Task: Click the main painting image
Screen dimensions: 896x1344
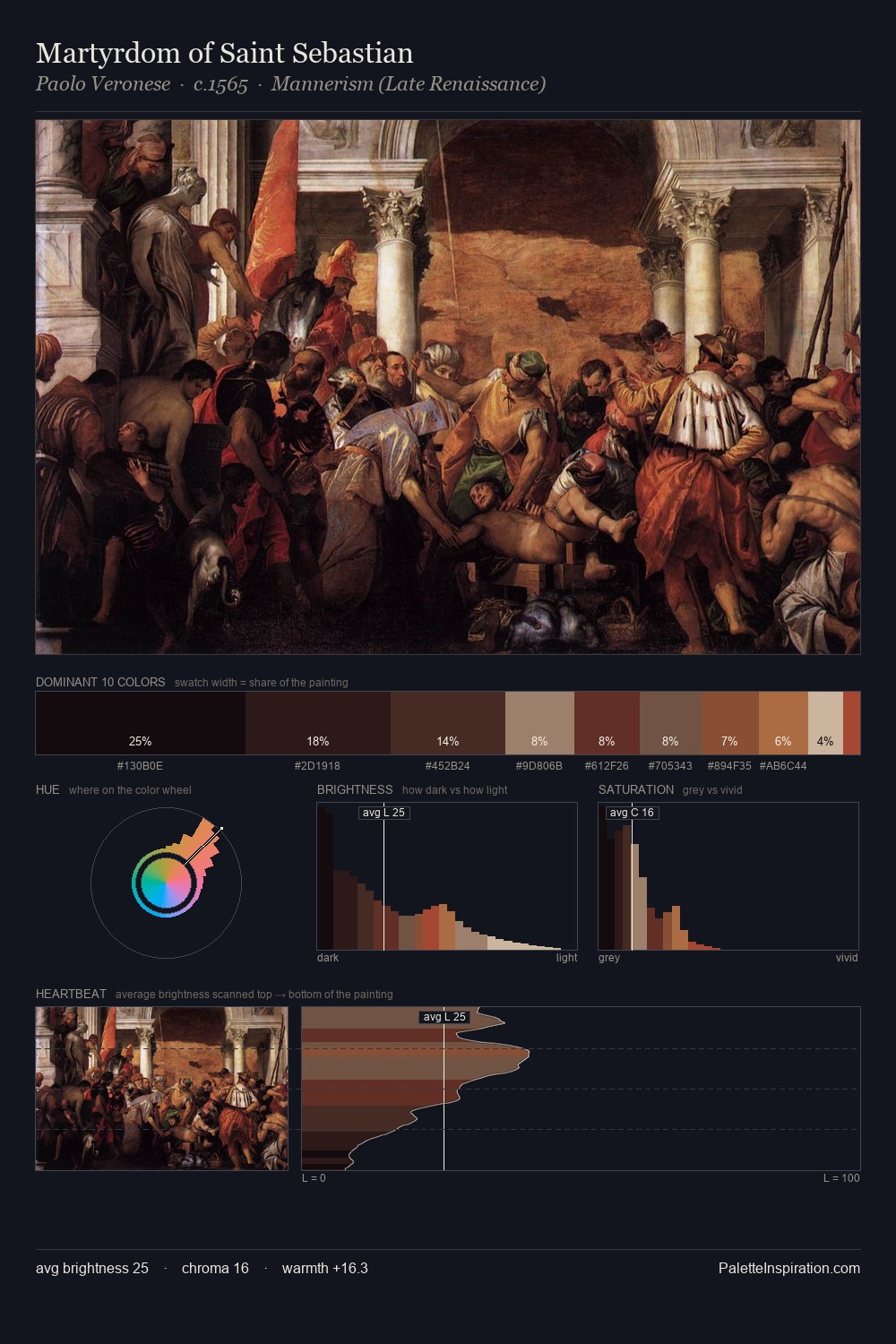Action: pyautogui.click(x=448, y=387)
